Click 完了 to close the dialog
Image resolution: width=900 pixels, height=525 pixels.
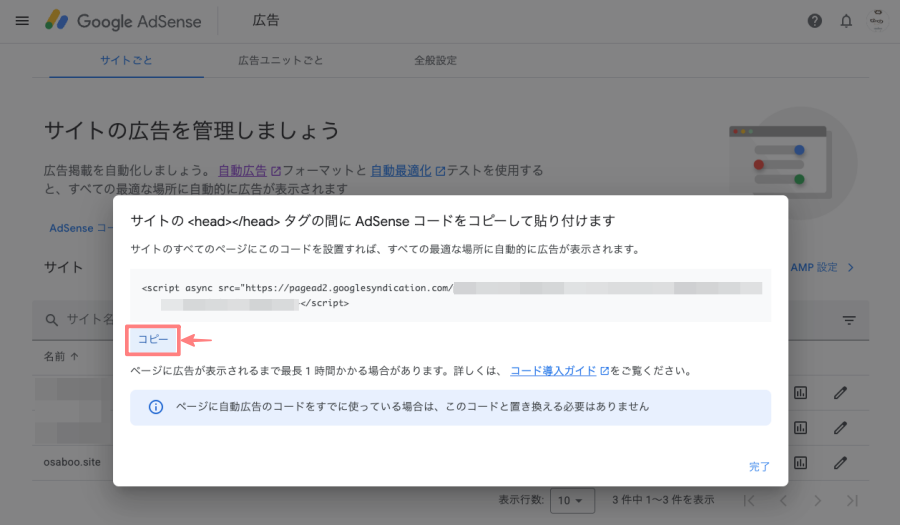point(759,466)
